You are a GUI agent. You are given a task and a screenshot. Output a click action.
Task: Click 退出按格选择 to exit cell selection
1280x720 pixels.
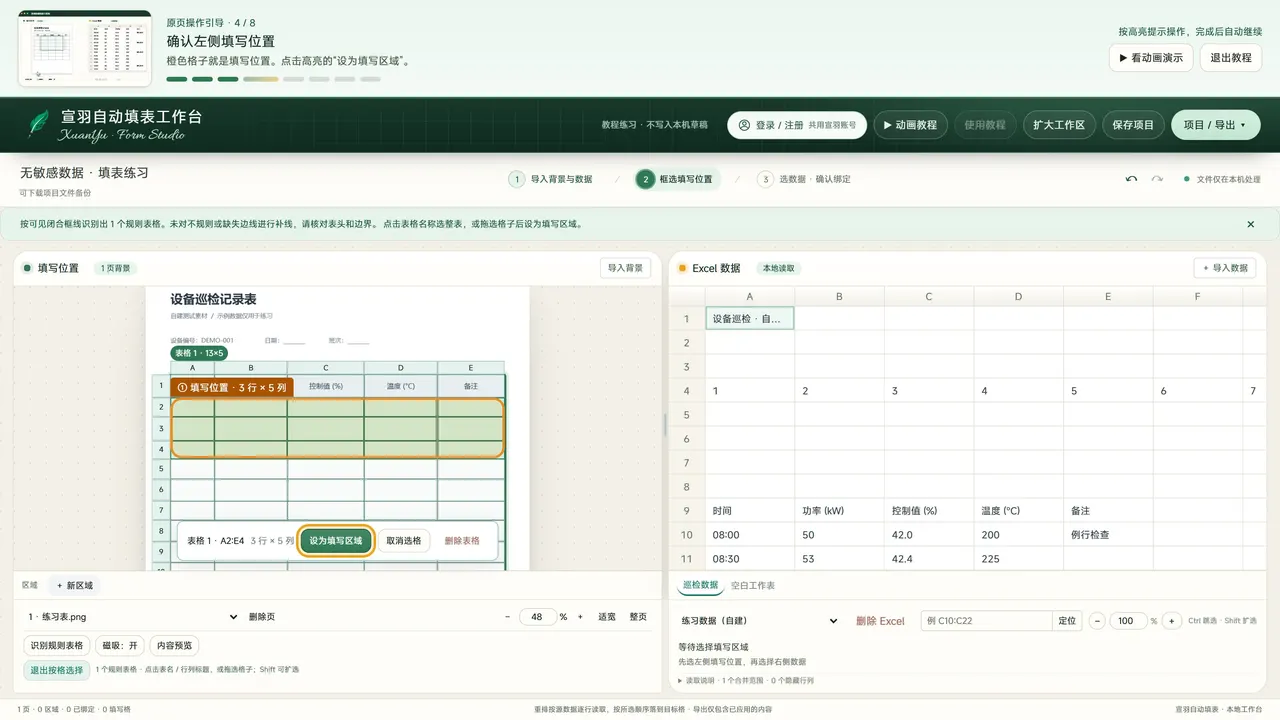pos(57,670)
